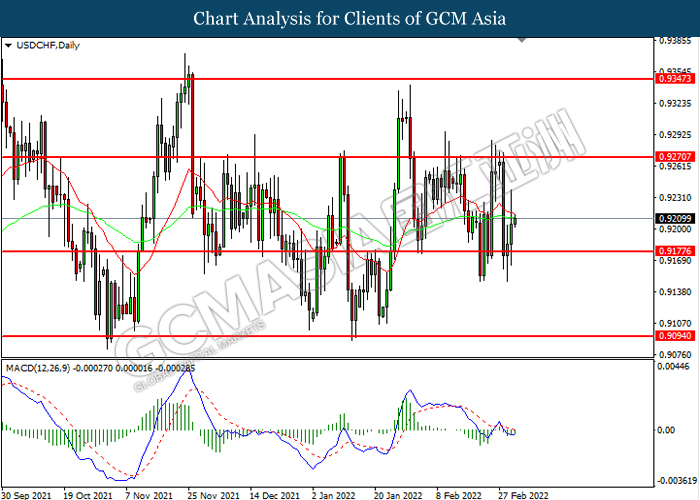Click the current price tag 0.92099

click(675, 218)
